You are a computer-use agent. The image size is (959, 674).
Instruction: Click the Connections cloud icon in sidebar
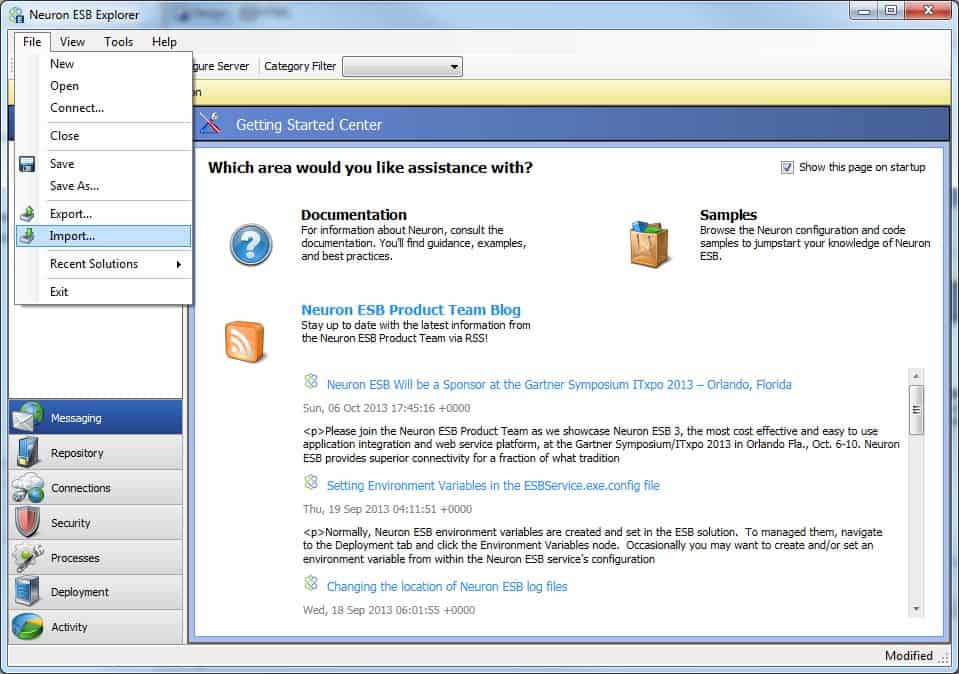pos(28,488)
